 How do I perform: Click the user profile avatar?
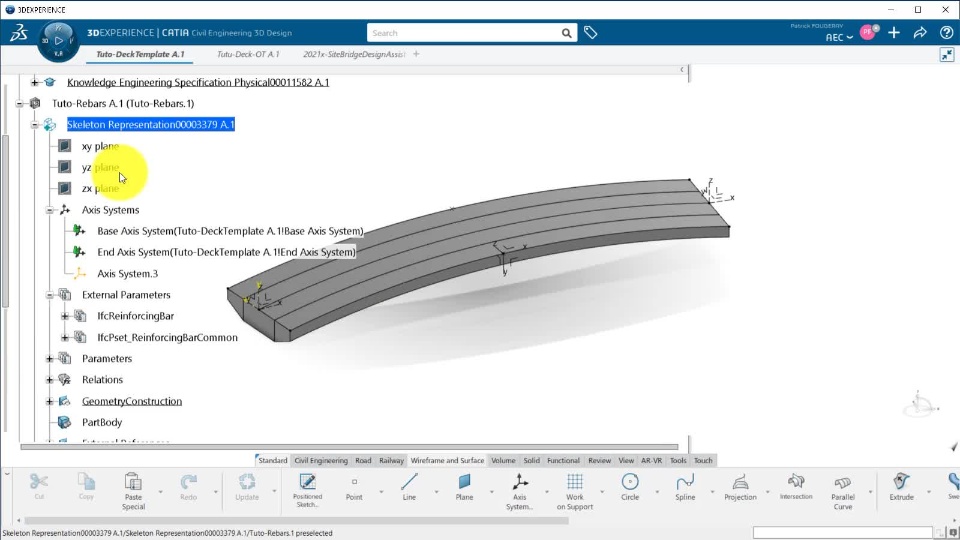[868, 32]
